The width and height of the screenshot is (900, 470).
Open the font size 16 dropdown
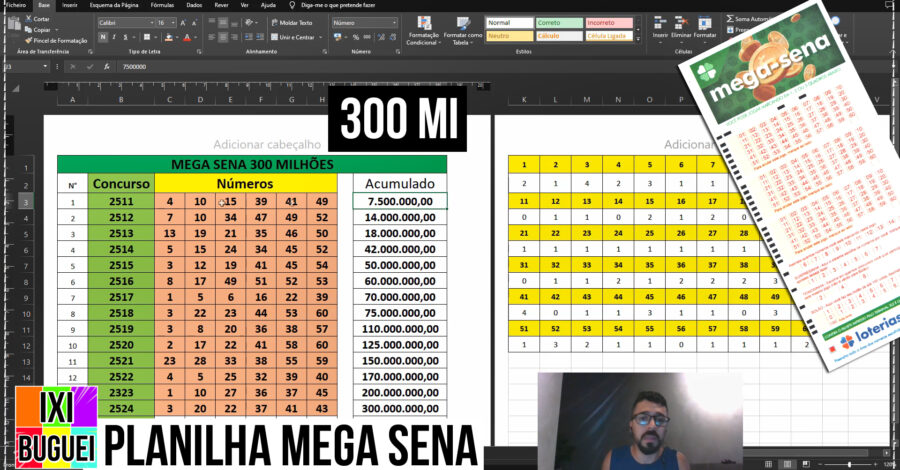tap(173, 23)
